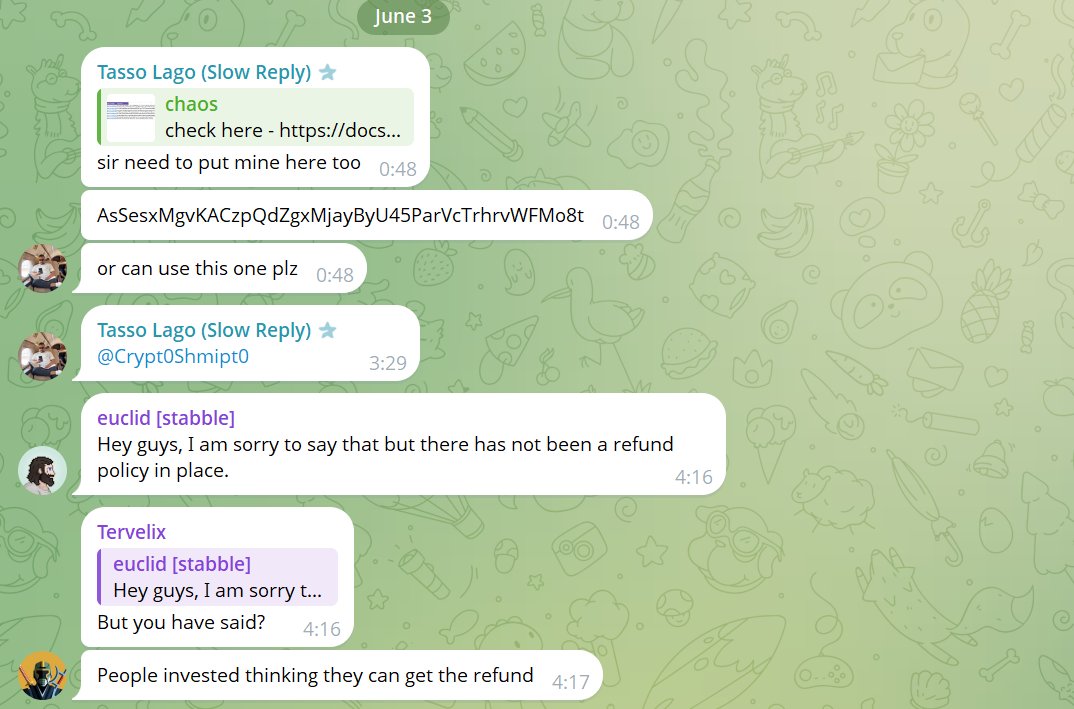Viewport: 1074px width, 709px height.
Task: Click the 'June 3' date badge
Action: coord(403,16)
